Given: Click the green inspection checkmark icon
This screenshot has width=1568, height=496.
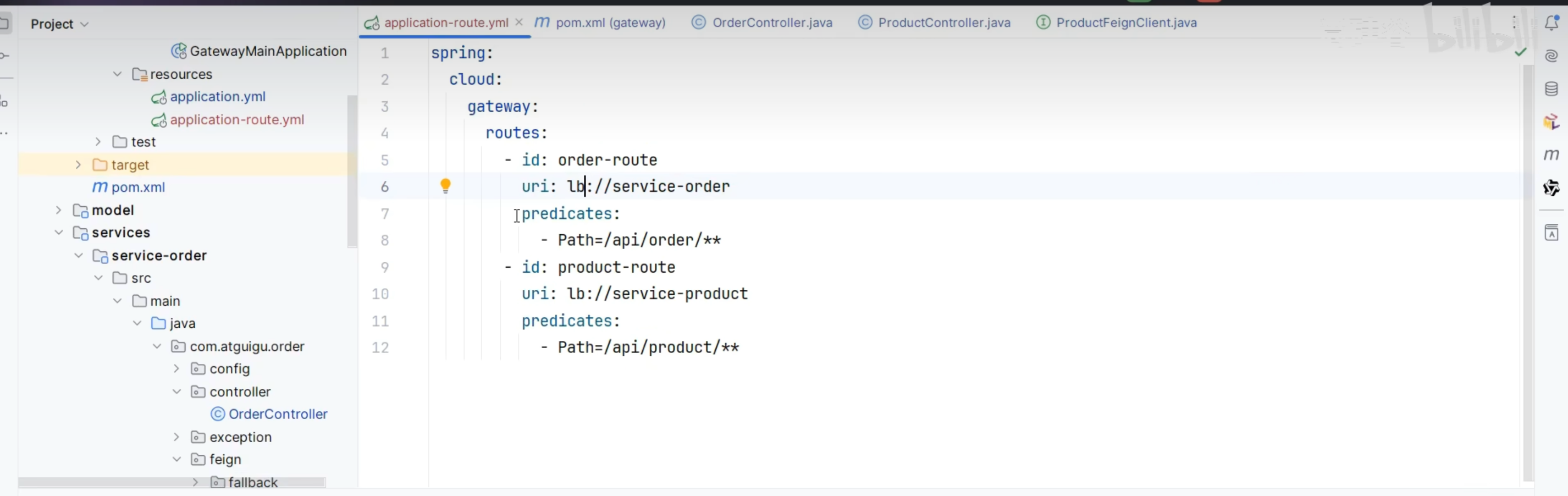Looking at the screenshot, I should pyautogui.click(x=1520, y=52).
